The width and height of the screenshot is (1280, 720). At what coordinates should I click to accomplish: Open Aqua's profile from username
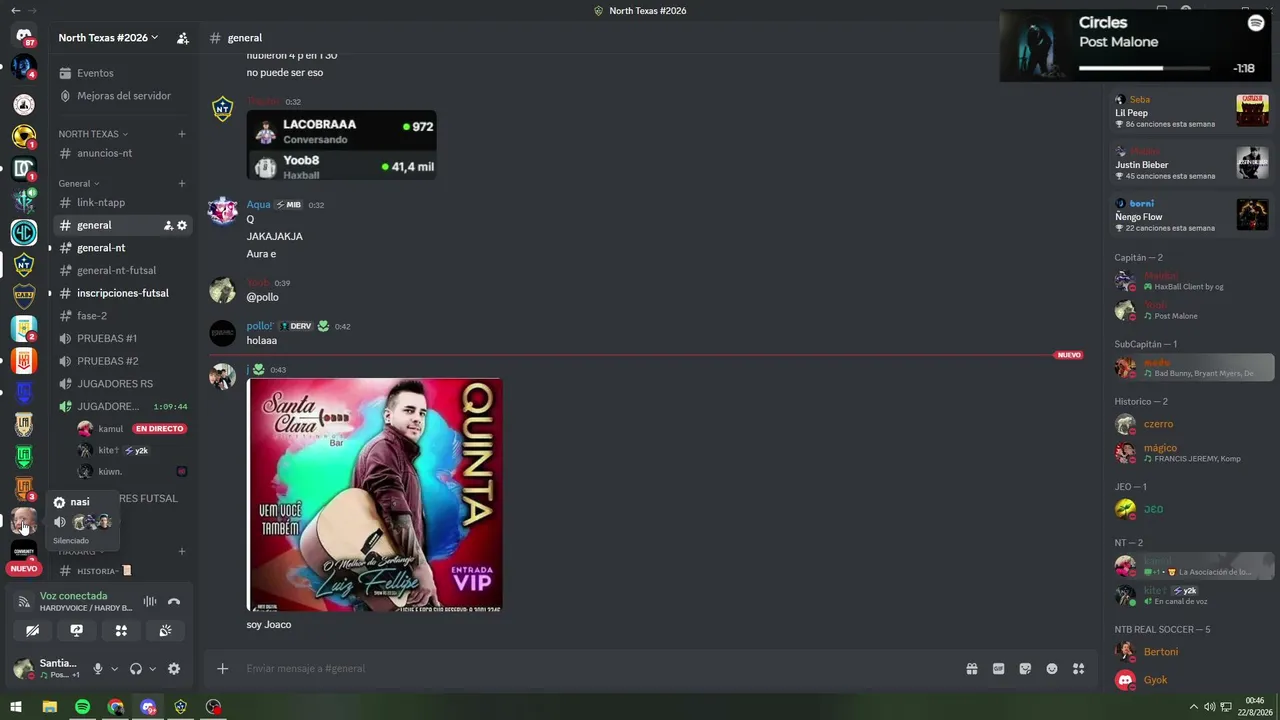[258, 205]
